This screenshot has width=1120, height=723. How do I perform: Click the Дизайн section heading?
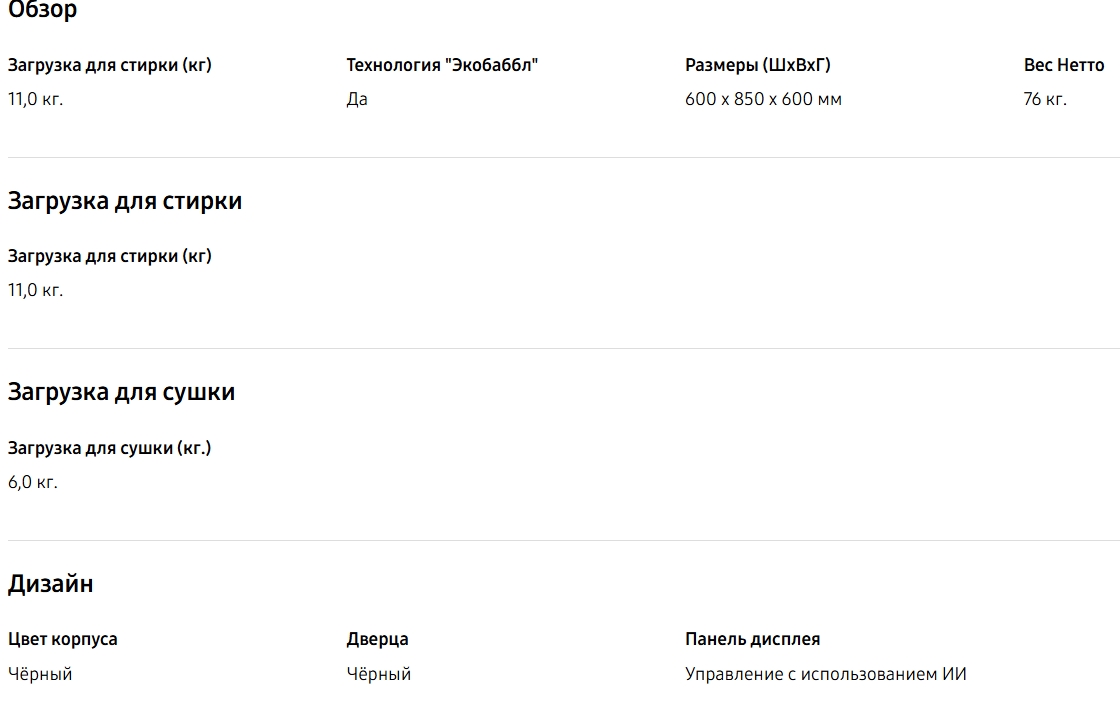click(x=50, y=584)
